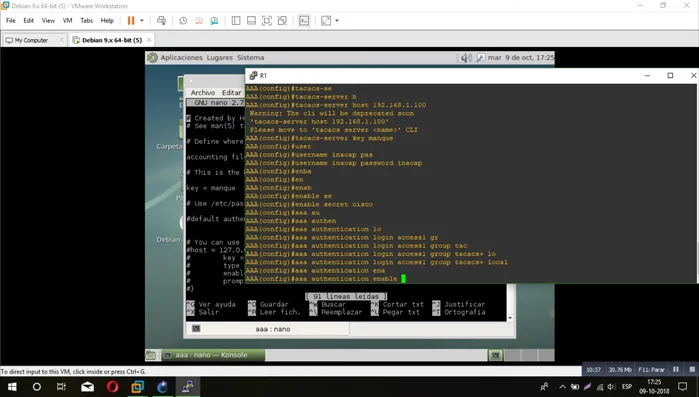Screen dimensions: 699x397
Task: Click the 'enable secret cisco' line in R1
Action: [x=309, y=205]
